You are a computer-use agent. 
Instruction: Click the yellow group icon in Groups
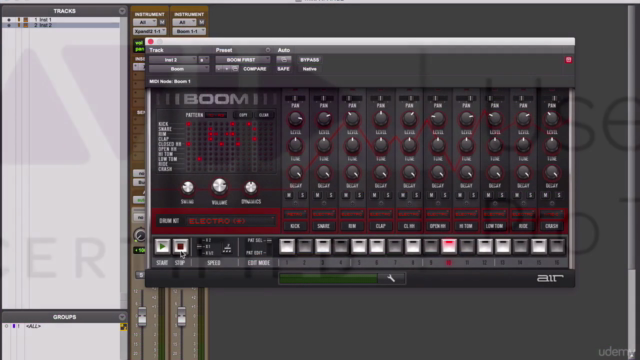pyautogui.click(x=123, y=327)
